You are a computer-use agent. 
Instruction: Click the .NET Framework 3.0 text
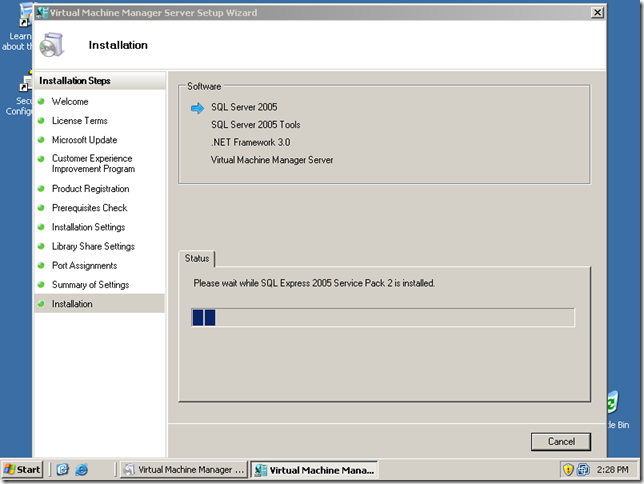[x=251, y=142]
